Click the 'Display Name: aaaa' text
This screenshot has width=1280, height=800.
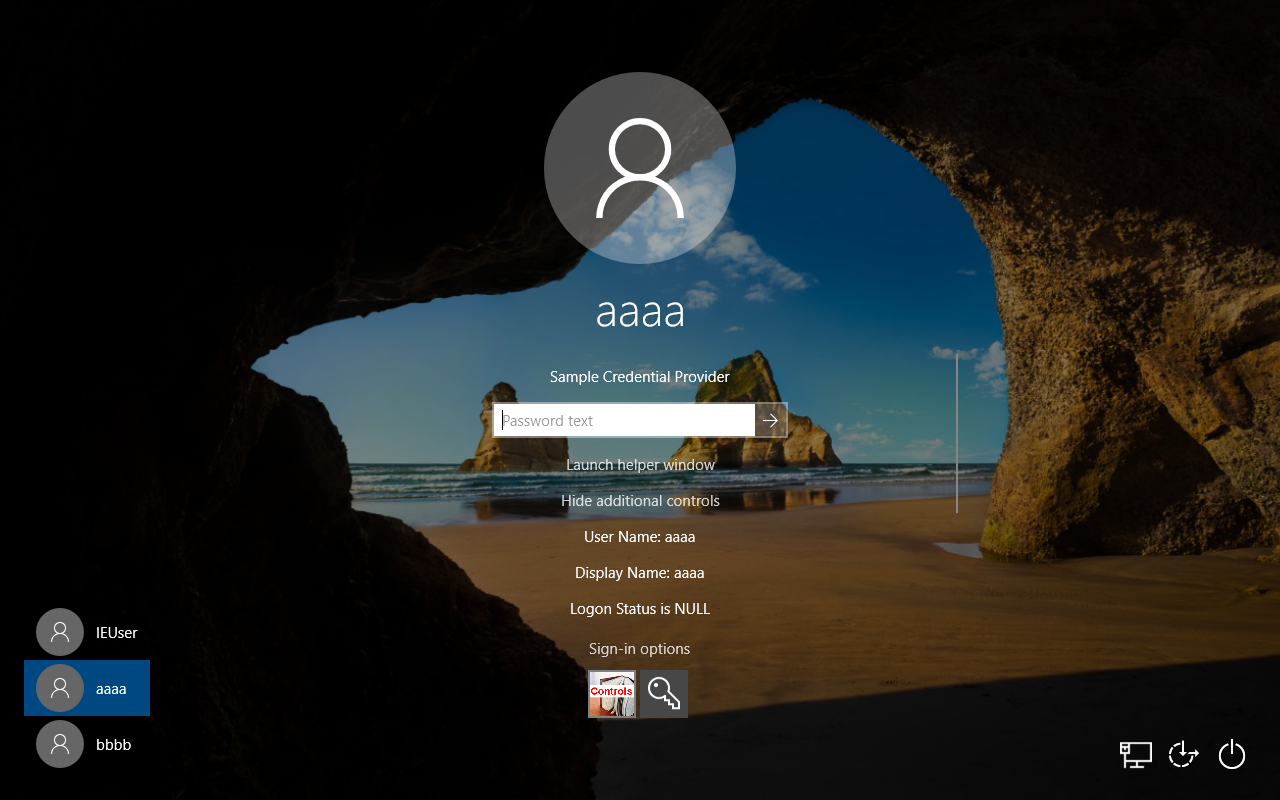(640, 573)
